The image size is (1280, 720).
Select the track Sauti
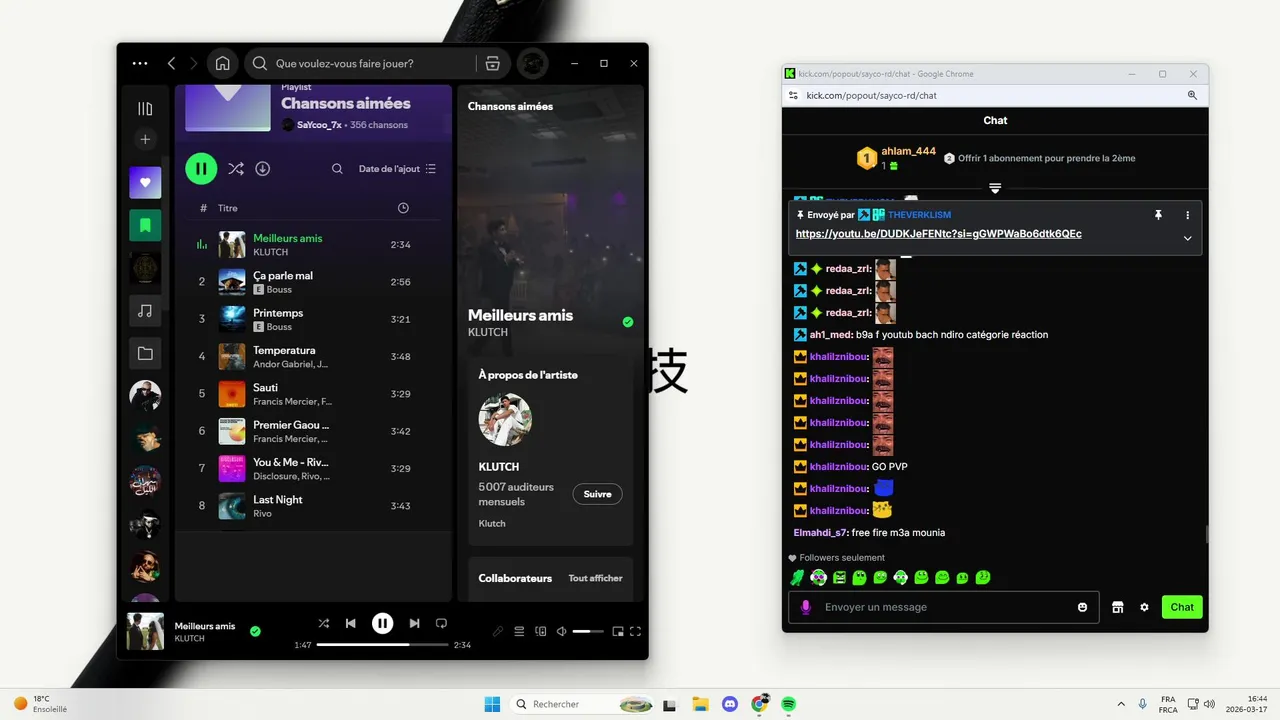[315, 394]
